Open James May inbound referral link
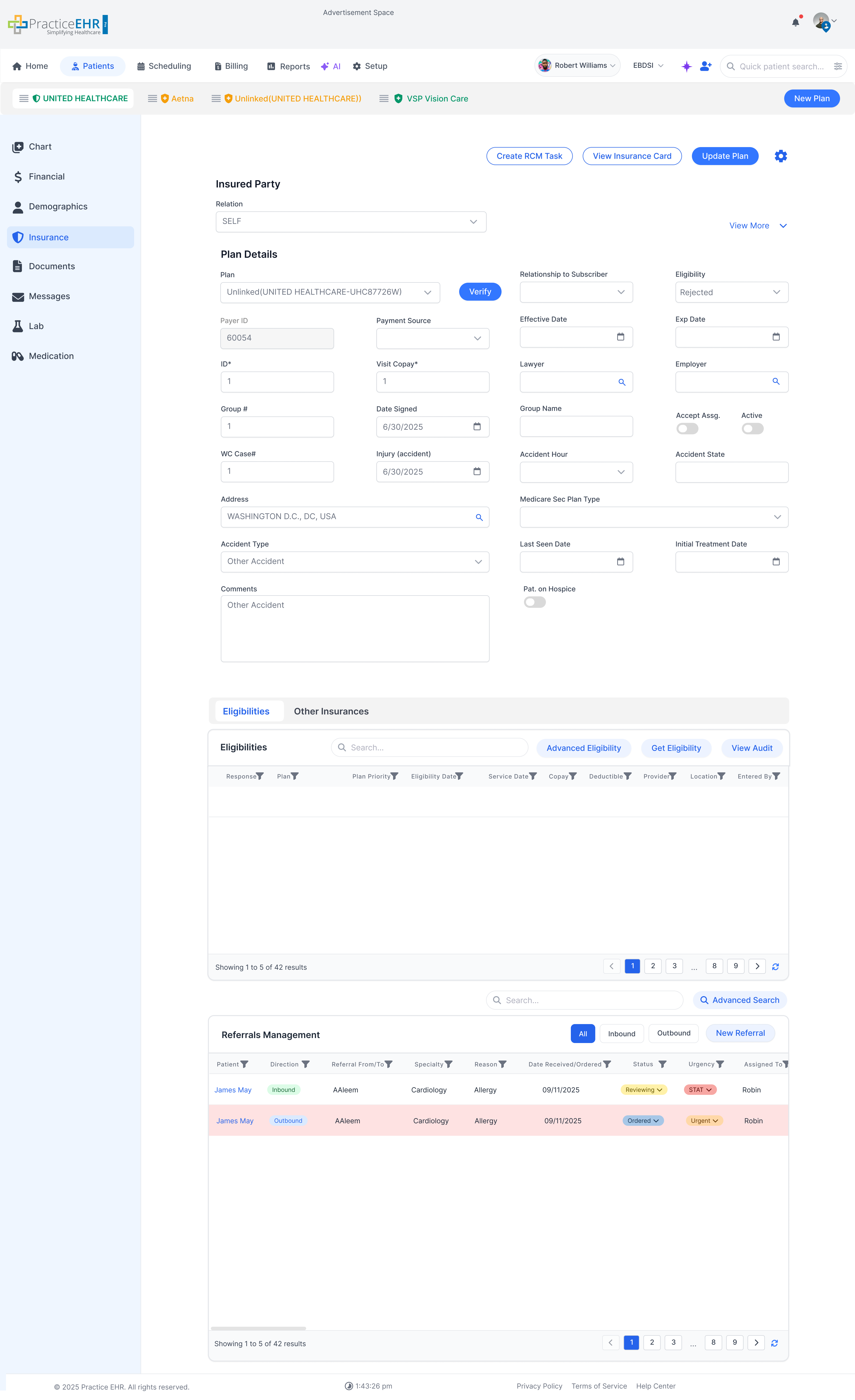This screenshot has width=855, height=1400. tap(232, 1090)
